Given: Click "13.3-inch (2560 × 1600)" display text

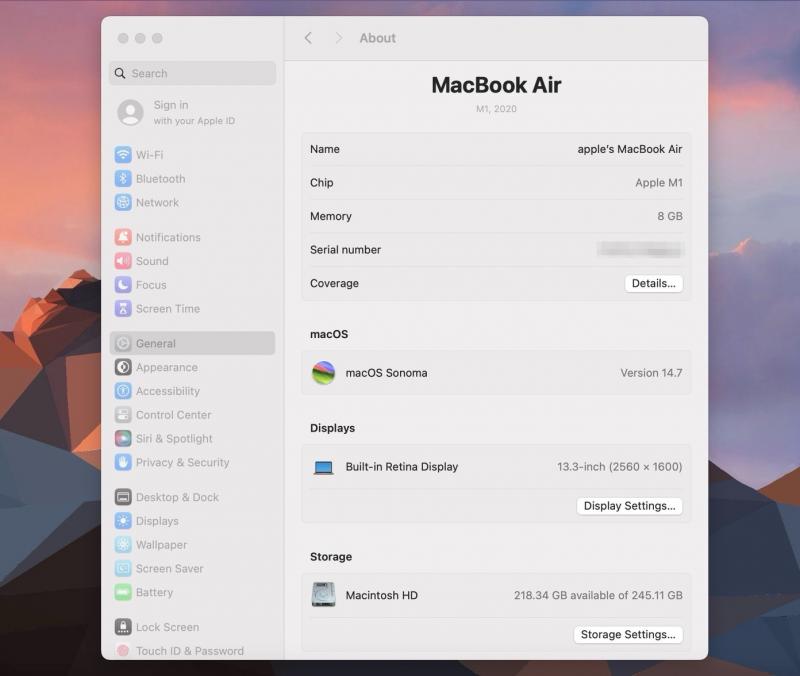Looking at the screenshot, I should (619, 467).
